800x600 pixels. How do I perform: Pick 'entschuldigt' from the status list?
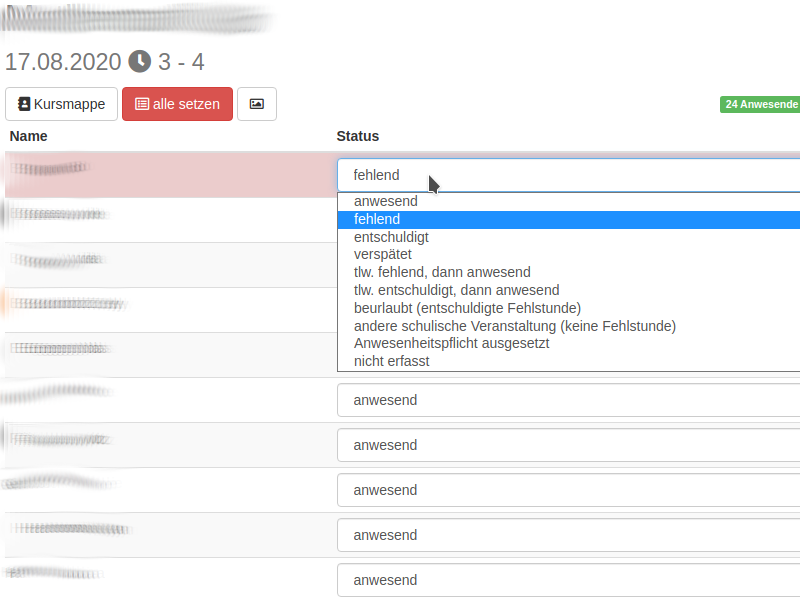[391, 237]
